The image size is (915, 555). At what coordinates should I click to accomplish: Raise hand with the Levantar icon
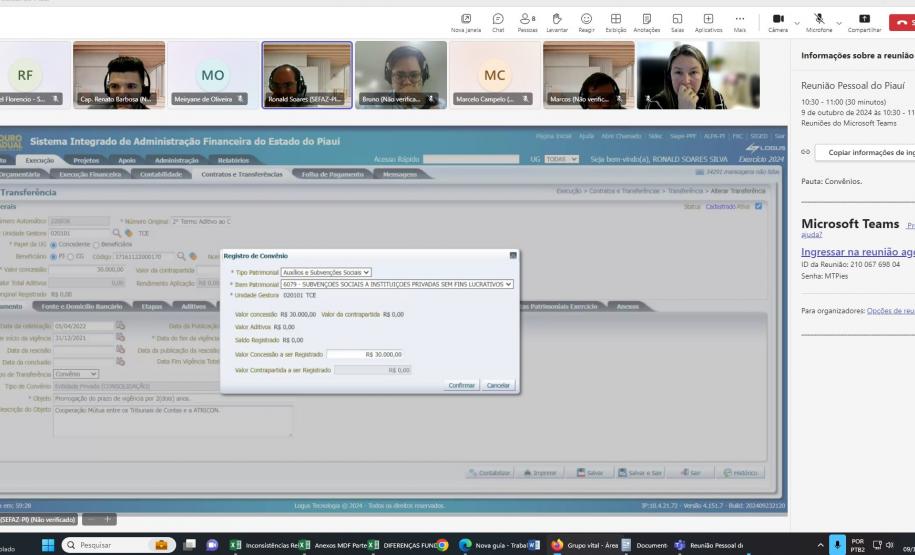tap(557, 21)
